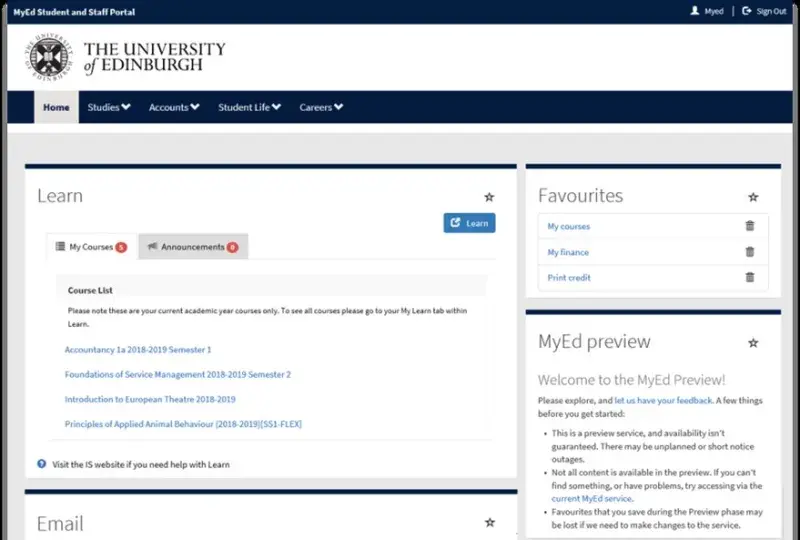
Task: Star the MyEd preview panel
Action: click(x=753, y=342)
